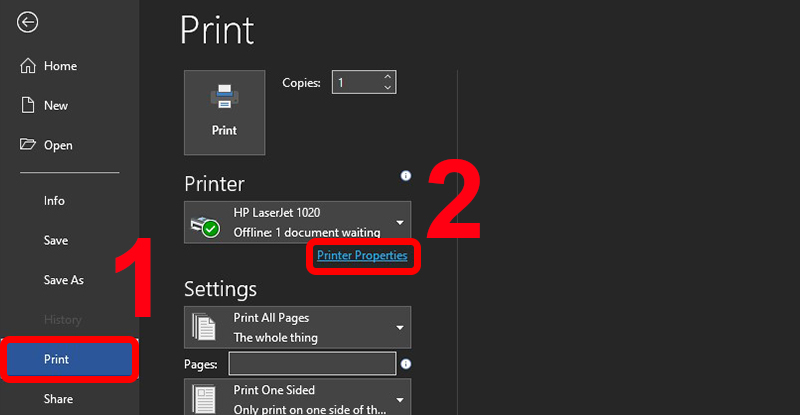Click the back arrow icon

tap(28, 24)
